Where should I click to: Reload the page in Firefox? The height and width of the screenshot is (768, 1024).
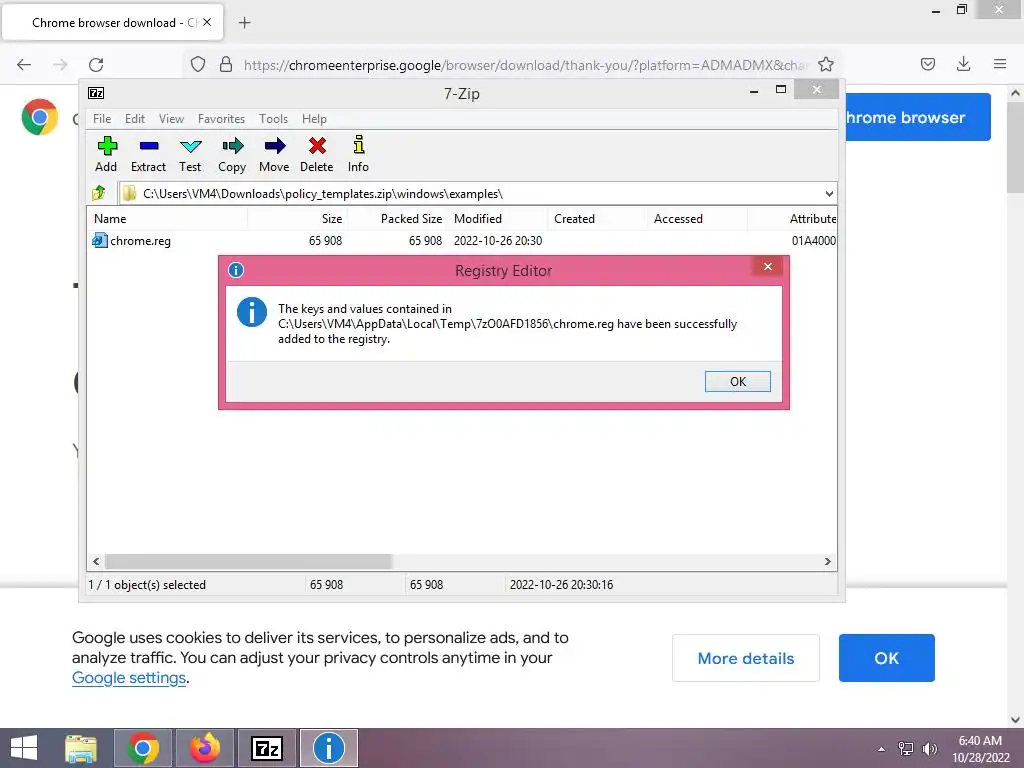coord(96,64)
